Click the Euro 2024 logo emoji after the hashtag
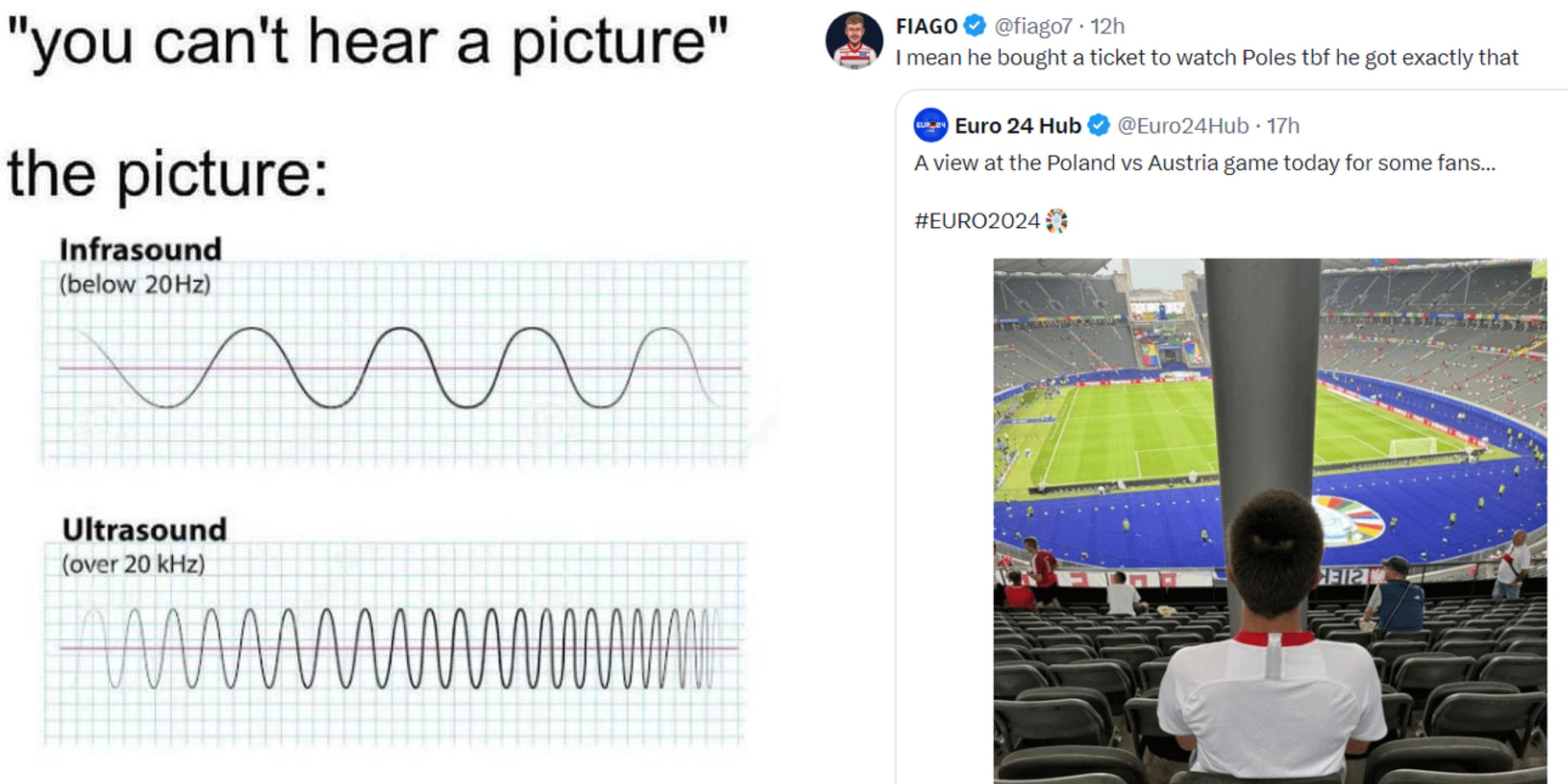Image resolution: width=1568 pixels, height=784 pixels. coord(1056,221)
